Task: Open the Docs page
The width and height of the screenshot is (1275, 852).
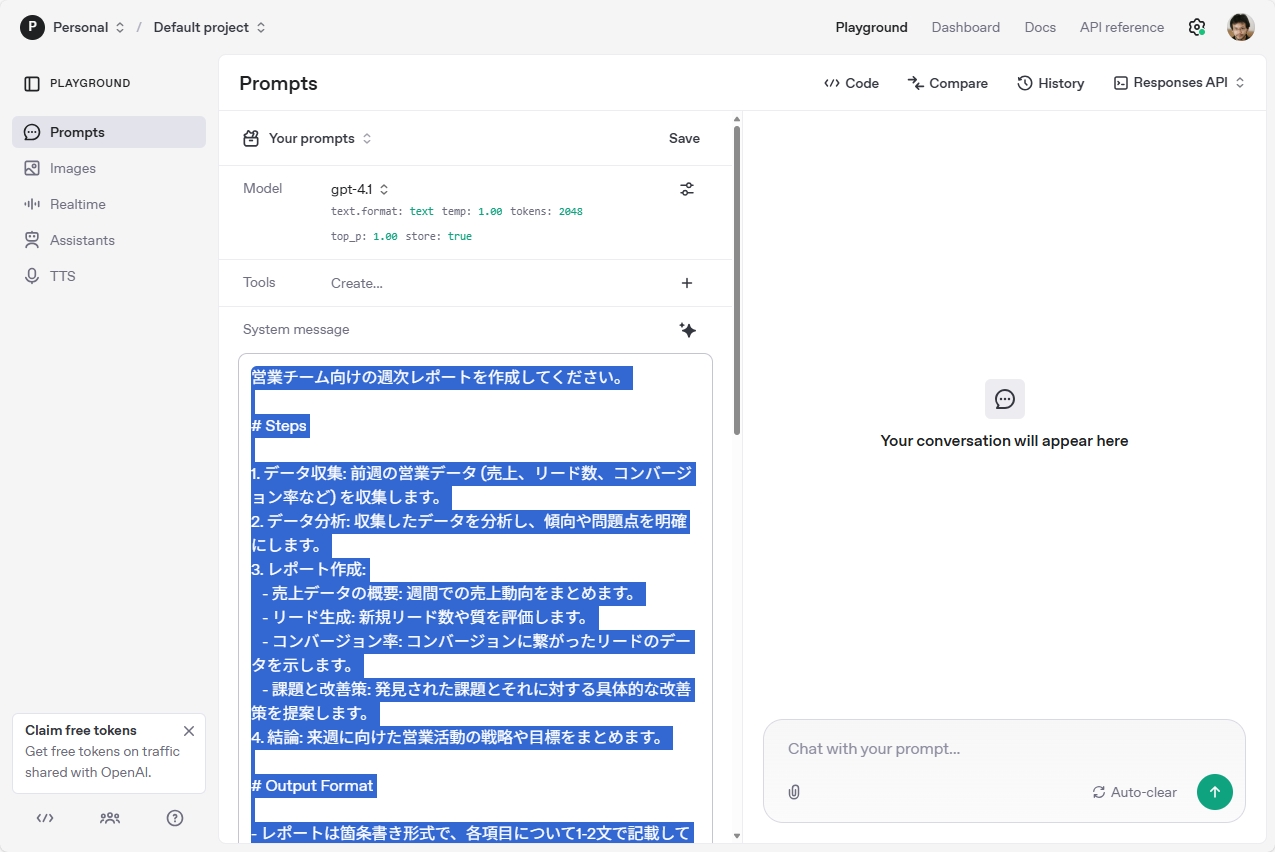Action: click(x=1040, y=27)
